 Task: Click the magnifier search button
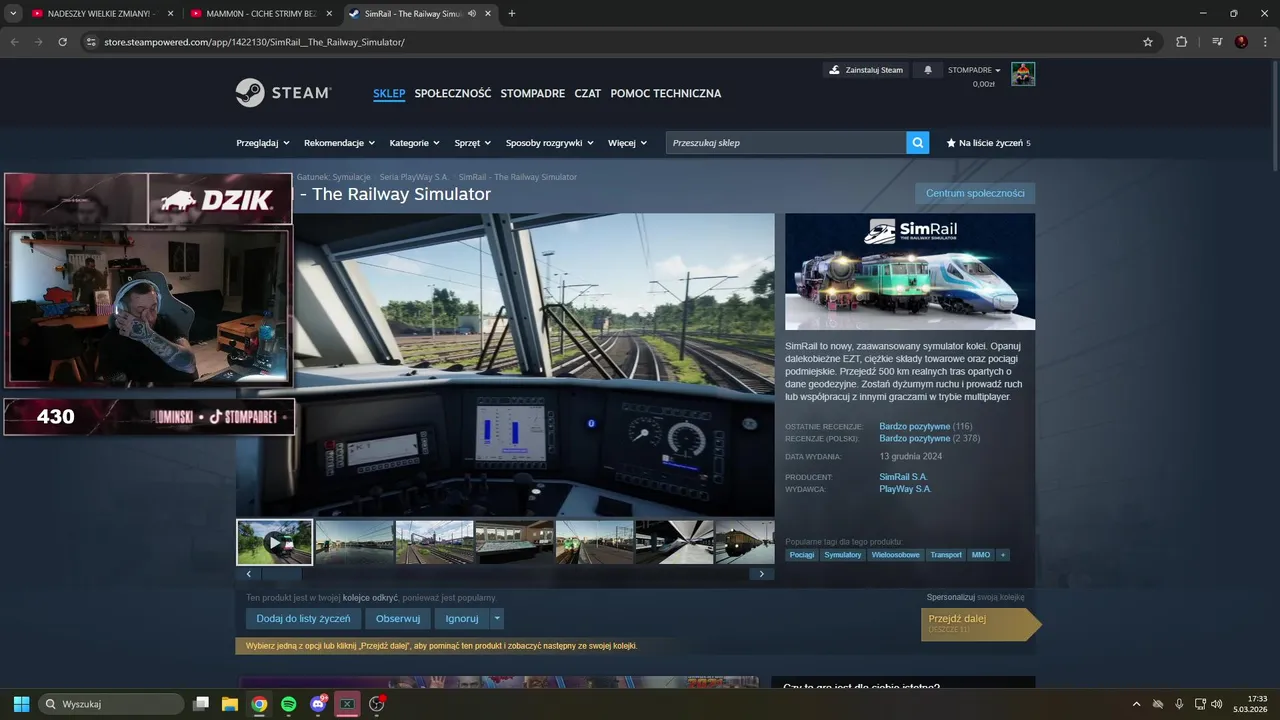918,143
